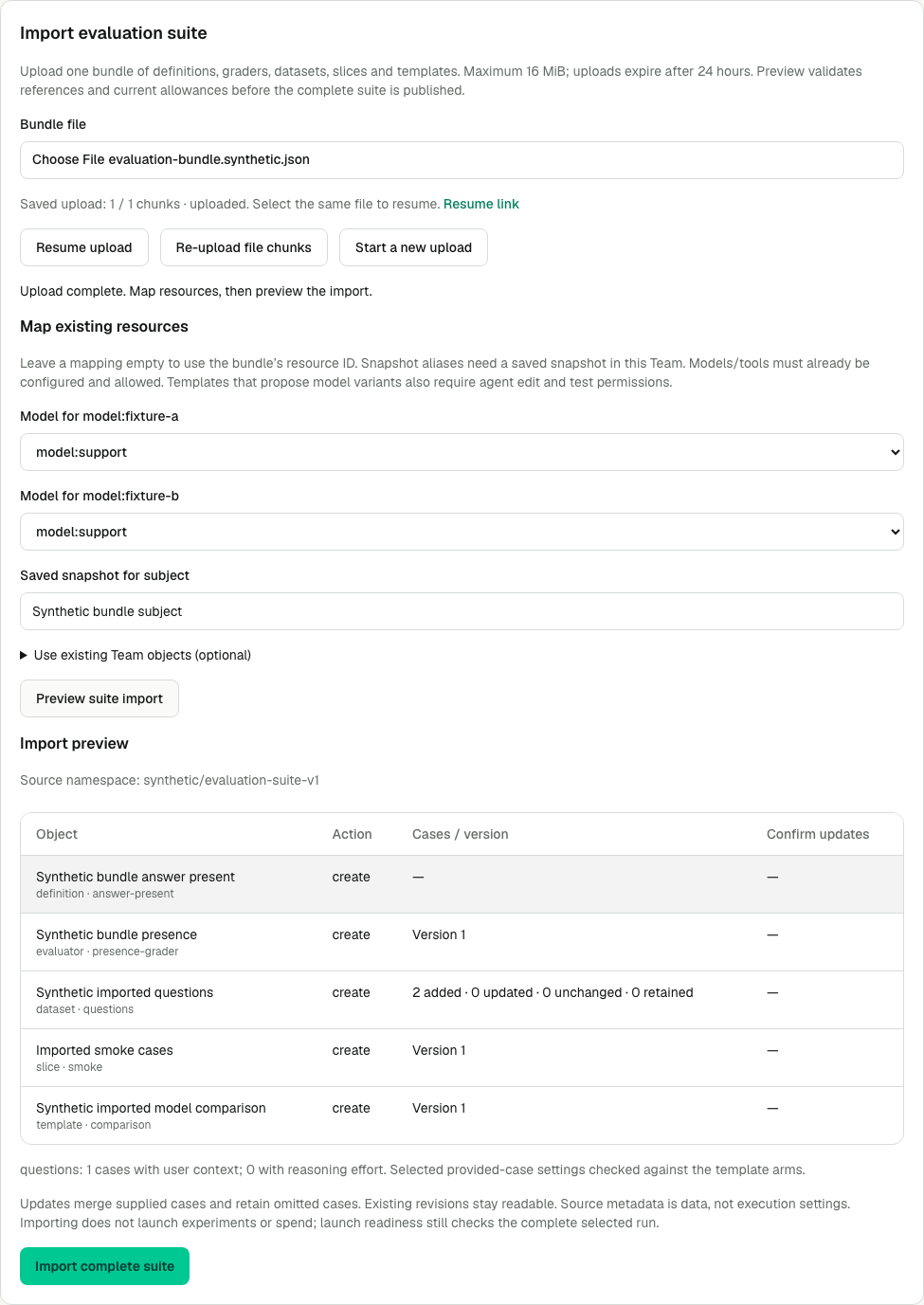
Task: Click Start a new upload button
Action: pyautogui.click(x=413, y=247)
